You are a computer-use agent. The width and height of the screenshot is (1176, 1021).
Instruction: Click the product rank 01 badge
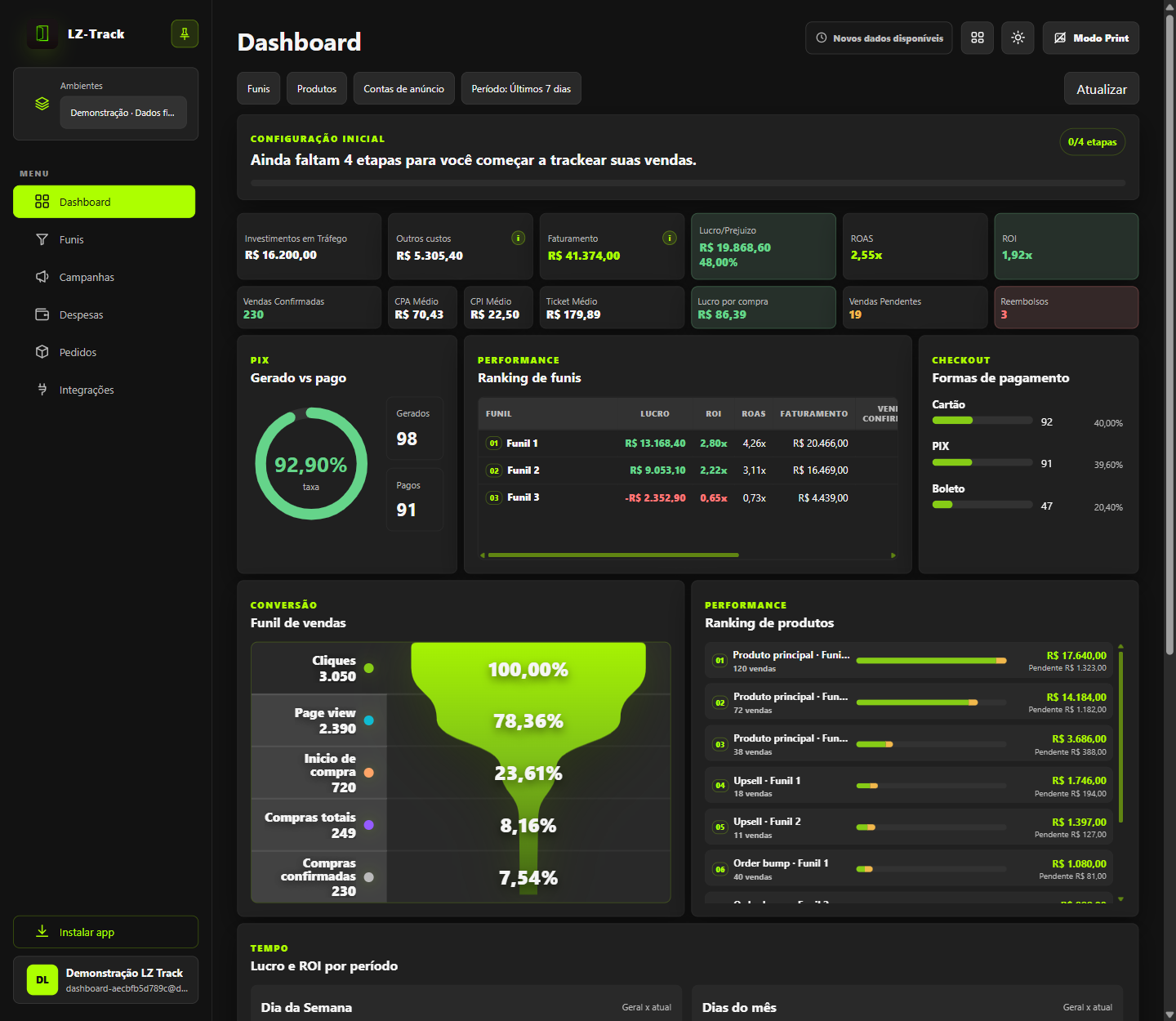pos(719,661)
